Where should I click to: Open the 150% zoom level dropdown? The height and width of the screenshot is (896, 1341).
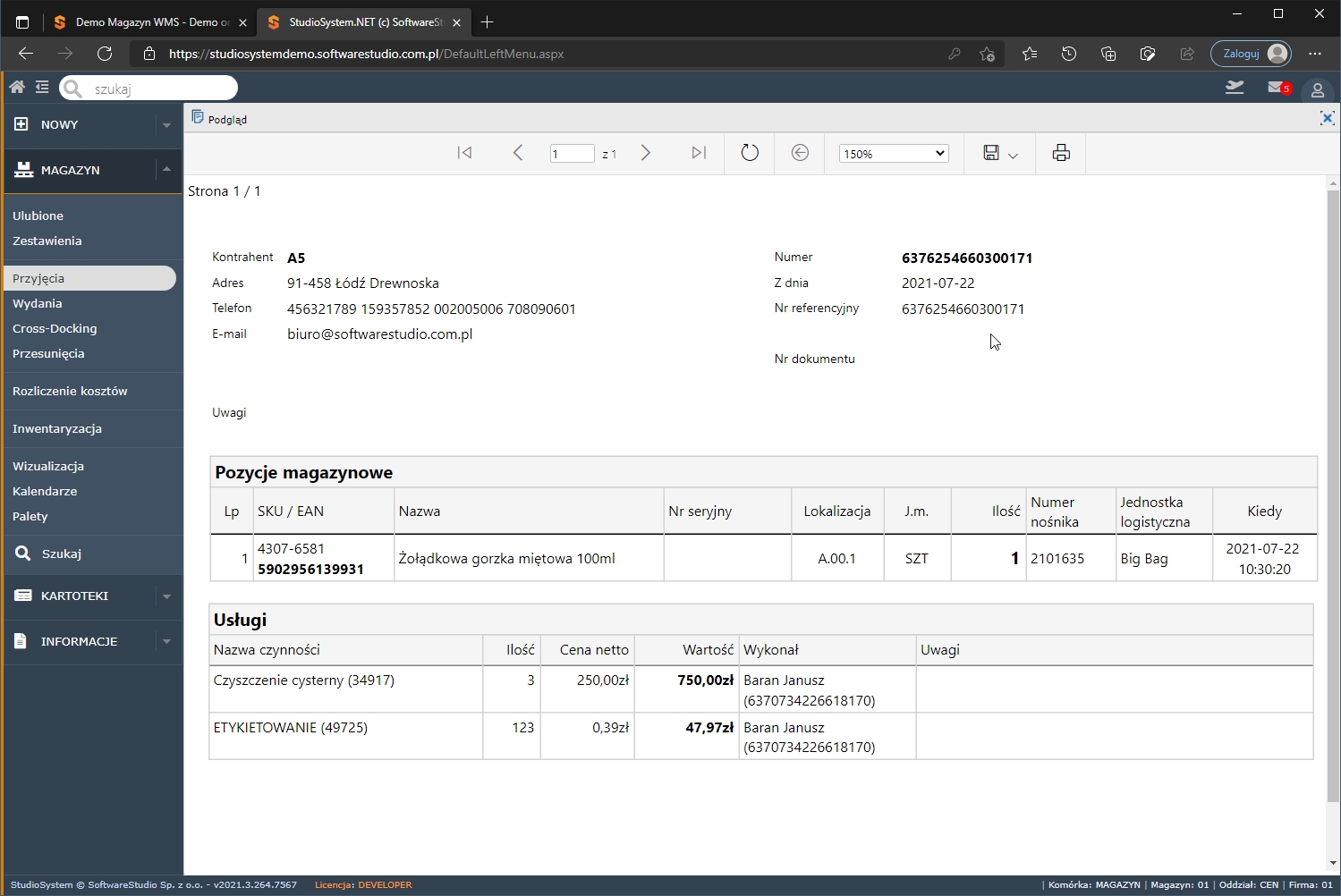893,154
